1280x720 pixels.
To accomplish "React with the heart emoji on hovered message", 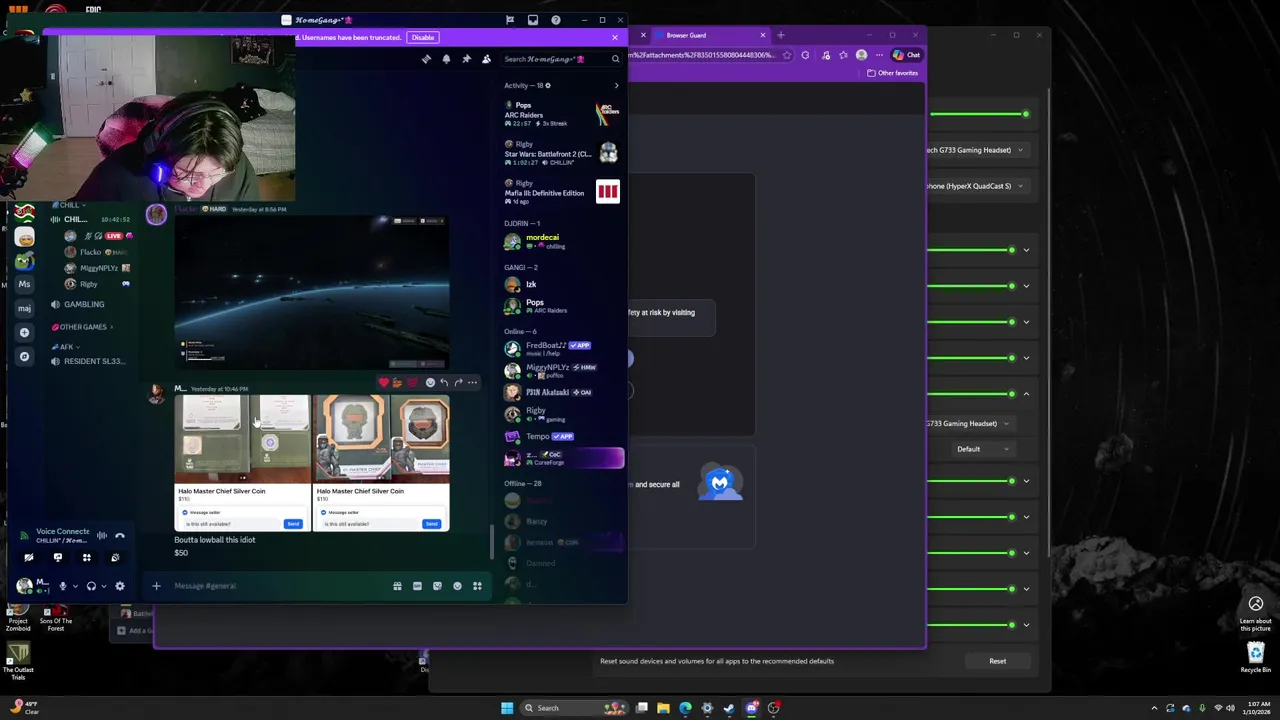I will click(x=383, y=382).
